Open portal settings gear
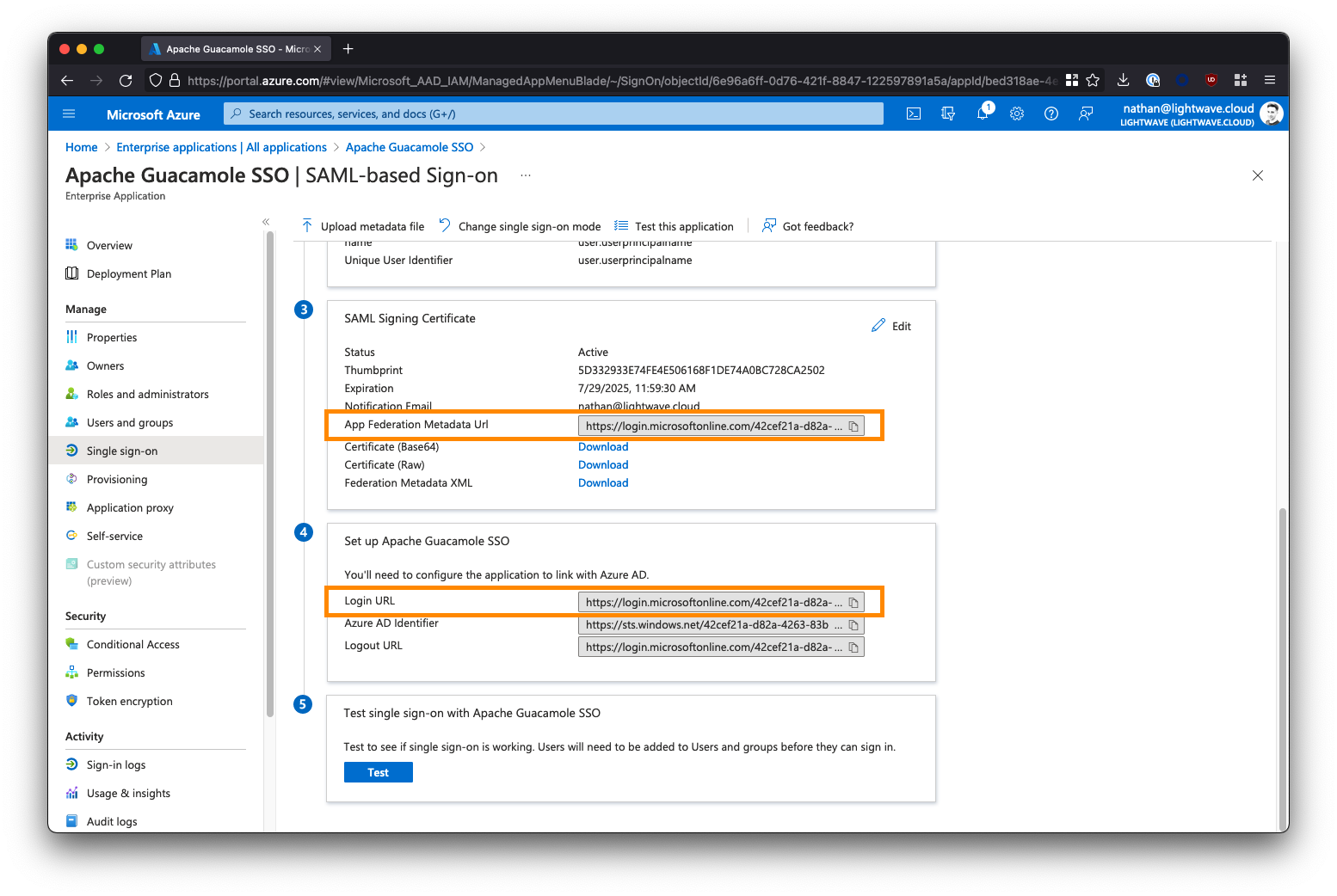This screenshot has width=1337, height=896. (1017, 114)
